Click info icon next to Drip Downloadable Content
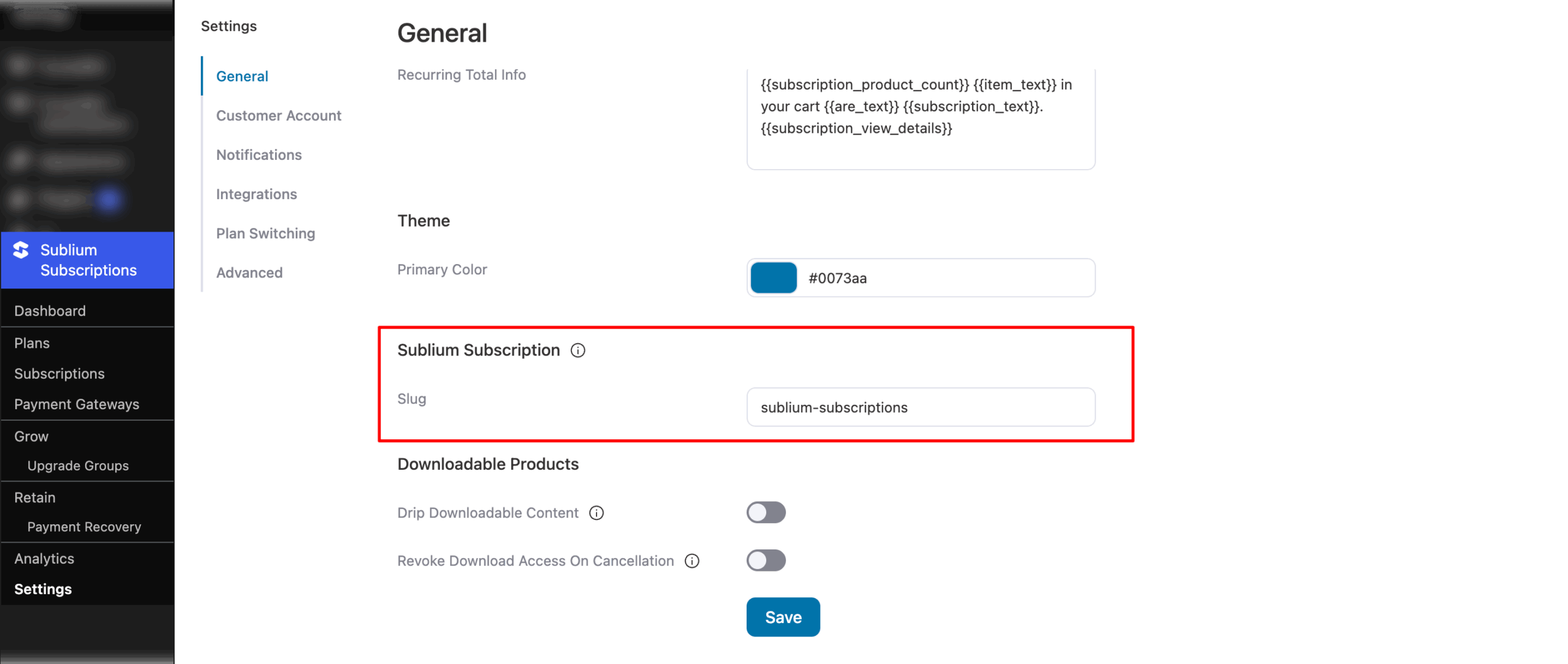Viewport: 1568px width, 664px height. click(597, 513)
